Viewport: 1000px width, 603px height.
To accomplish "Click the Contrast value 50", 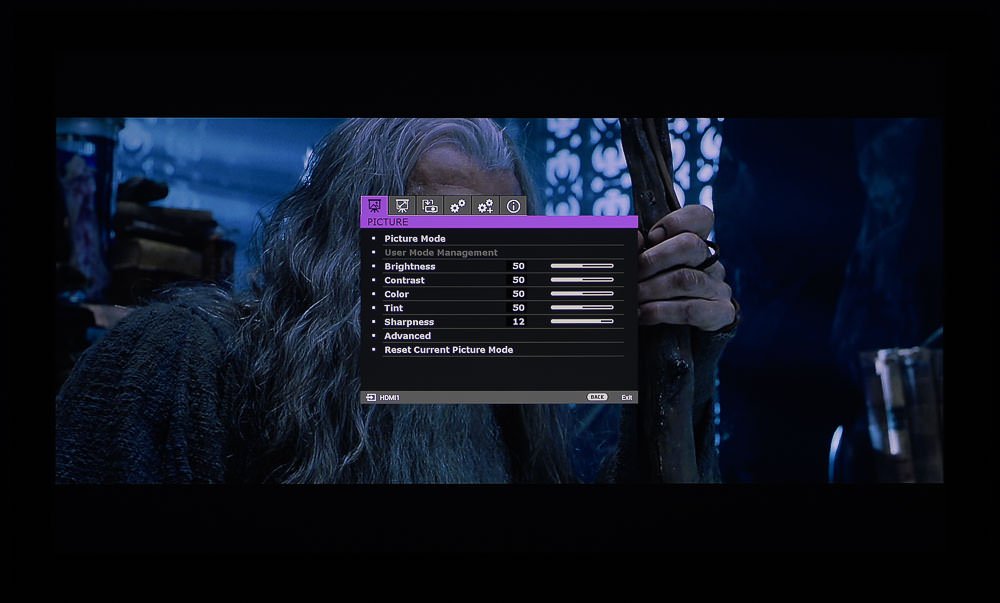I will point(518,280).
